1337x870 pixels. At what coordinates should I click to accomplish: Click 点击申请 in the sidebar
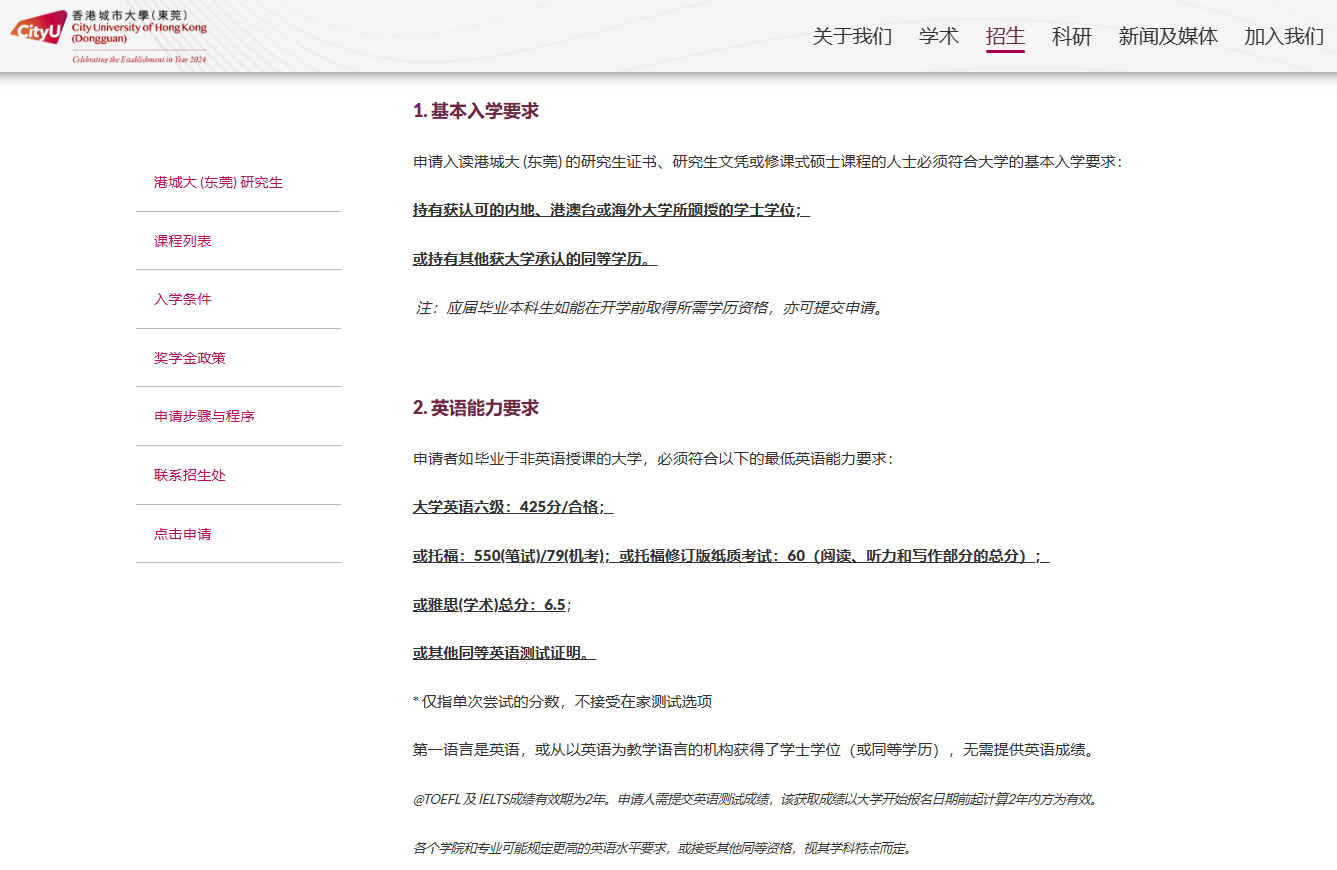point(183,534)
